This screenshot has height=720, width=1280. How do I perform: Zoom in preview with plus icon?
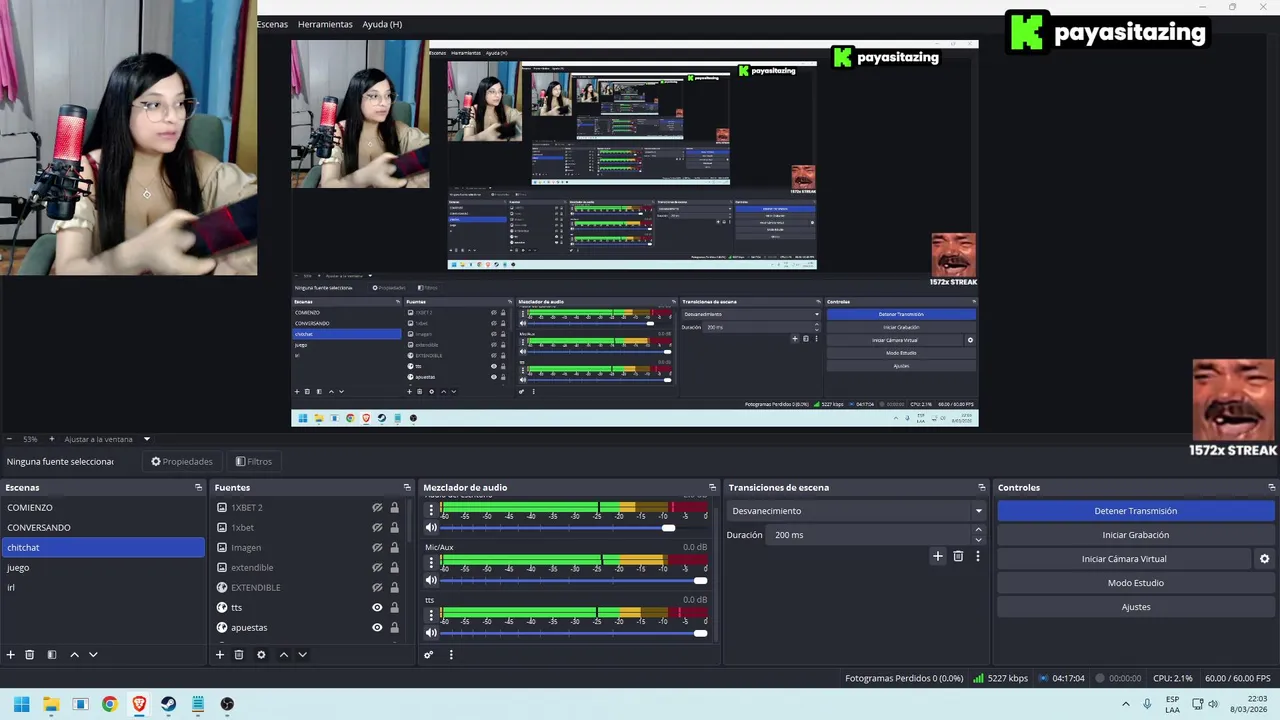point(52,439)
